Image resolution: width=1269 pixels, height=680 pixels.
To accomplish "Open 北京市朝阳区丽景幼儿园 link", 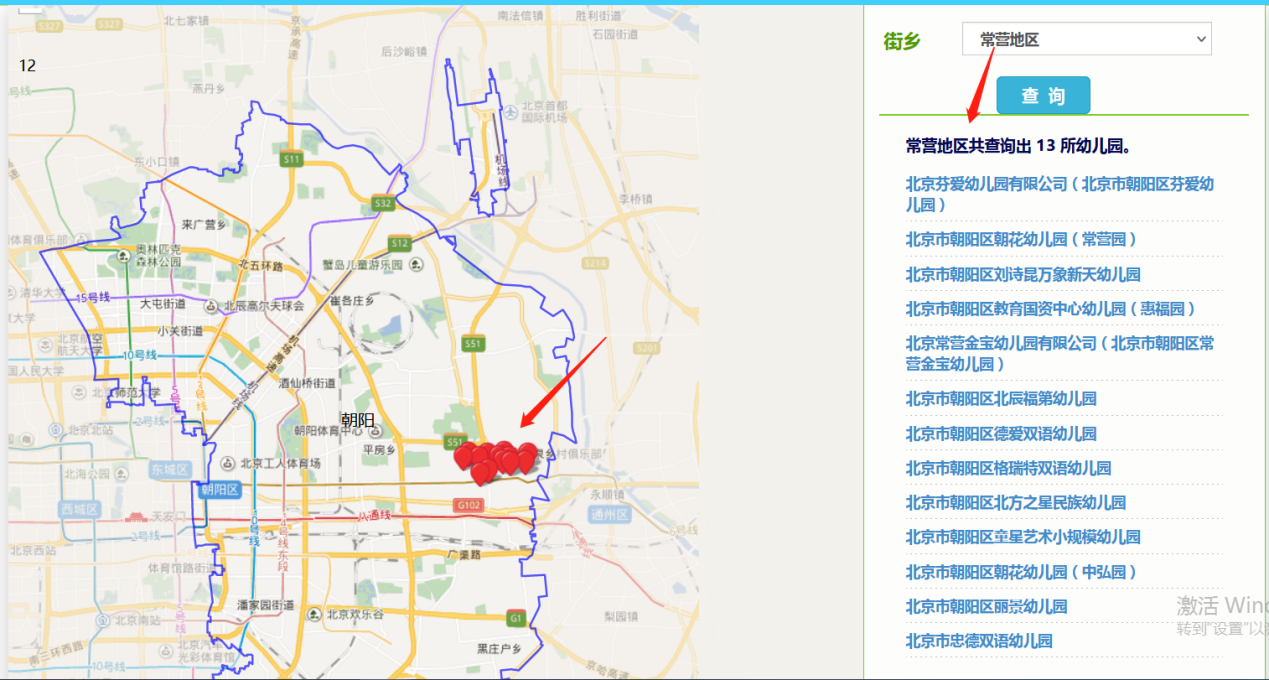I will point(986,606).
